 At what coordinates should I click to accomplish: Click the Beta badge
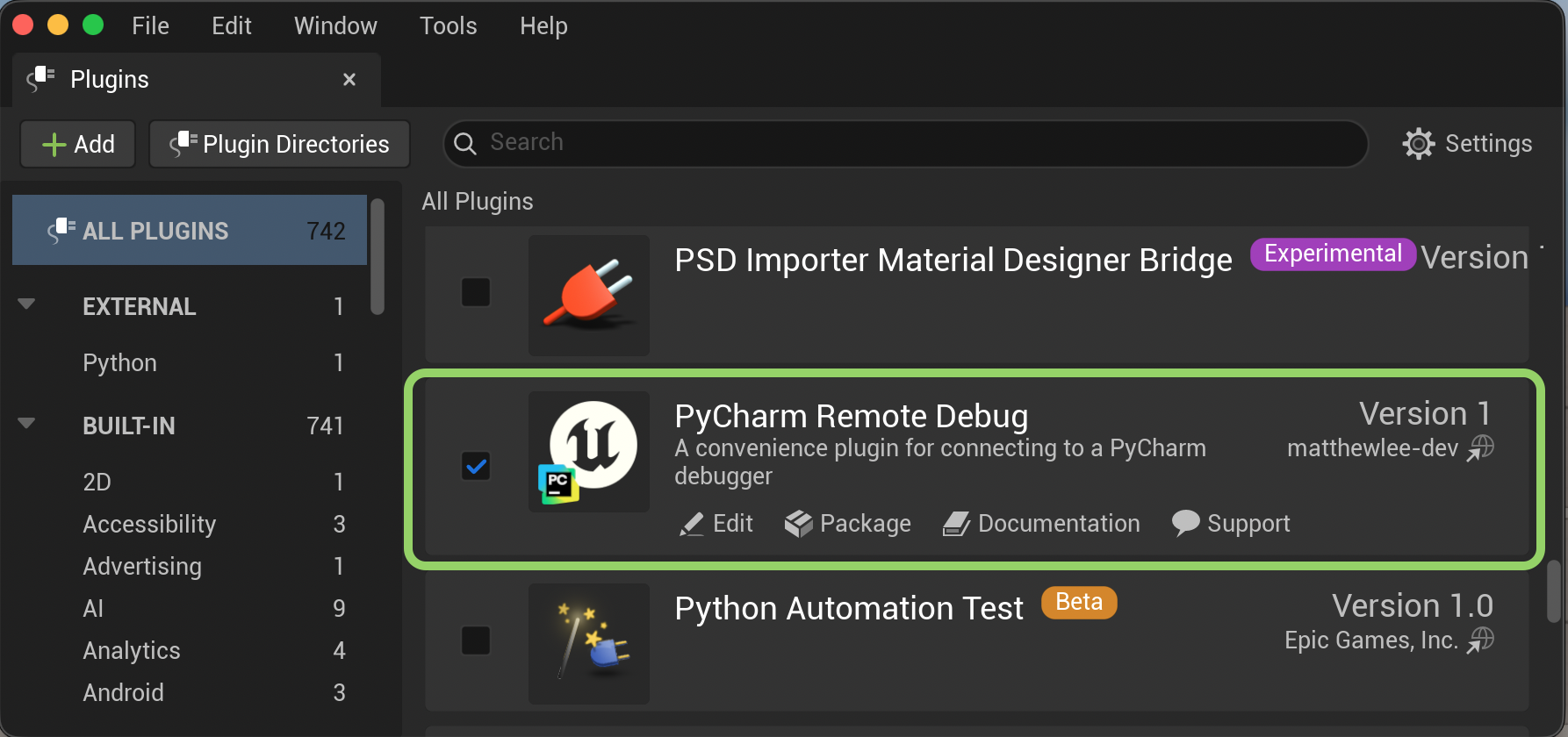pyautogui.click(x=1079, y=602)
